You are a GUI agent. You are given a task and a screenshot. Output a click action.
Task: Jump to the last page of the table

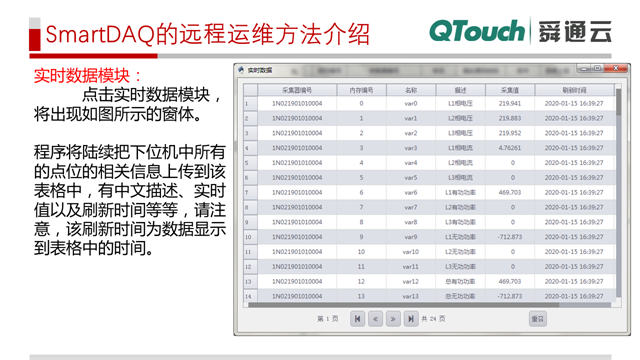click(x=411, y=319)
